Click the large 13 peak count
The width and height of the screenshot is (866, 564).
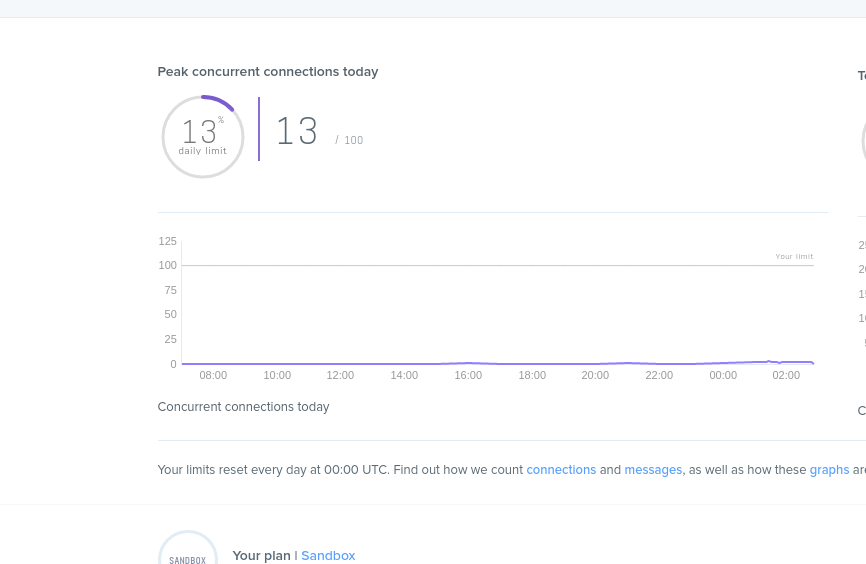(x=297, y=132)
